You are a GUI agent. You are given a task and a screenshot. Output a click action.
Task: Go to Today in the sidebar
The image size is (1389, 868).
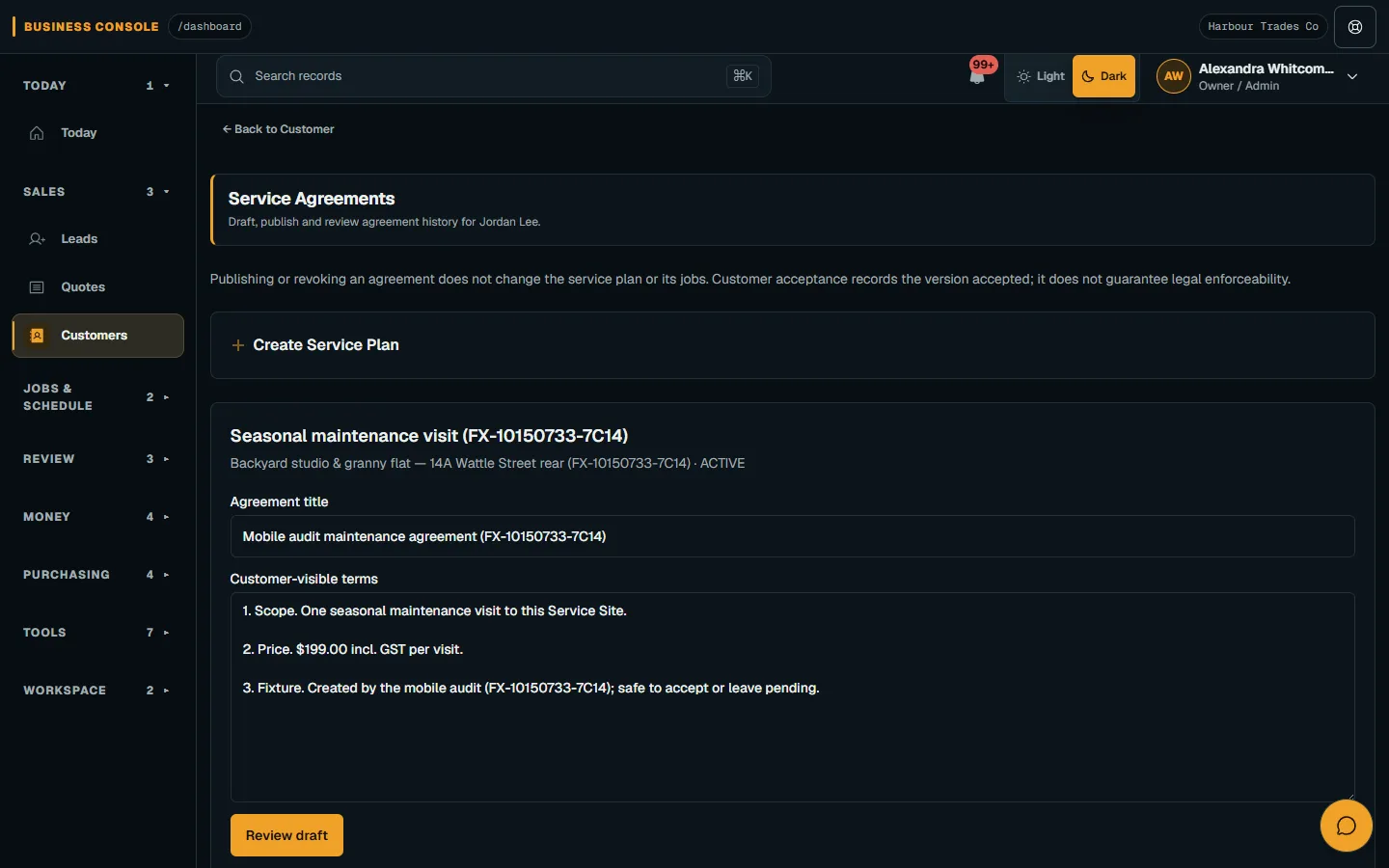[97, 133]
